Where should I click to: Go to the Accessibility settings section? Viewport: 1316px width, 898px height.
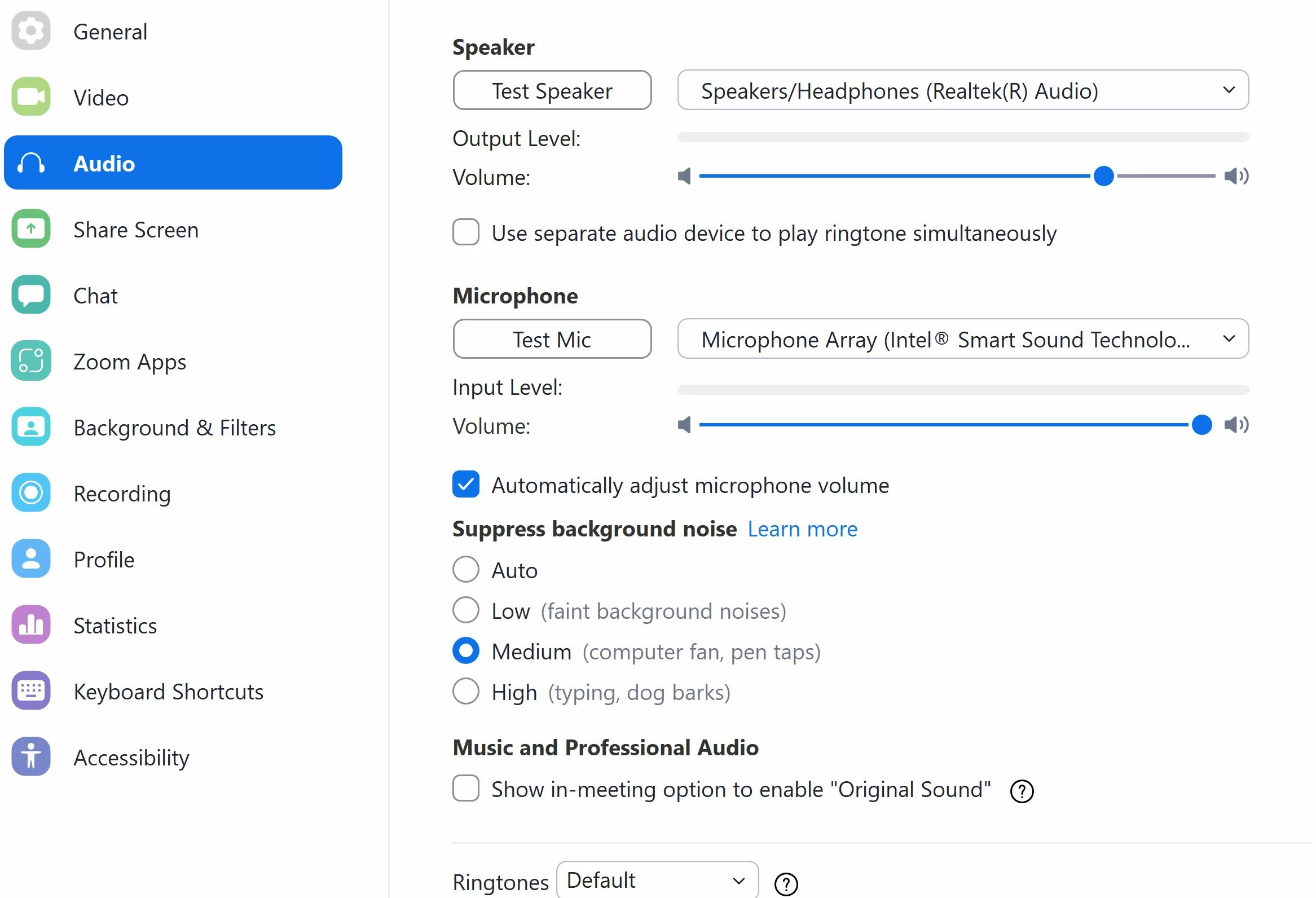pyautogui.click(x=131, y=758)
